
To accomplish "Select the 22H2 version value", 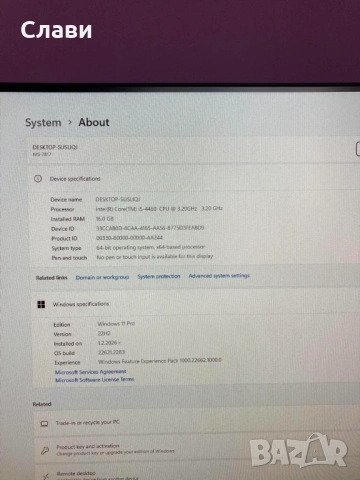I will pos(104,333).
